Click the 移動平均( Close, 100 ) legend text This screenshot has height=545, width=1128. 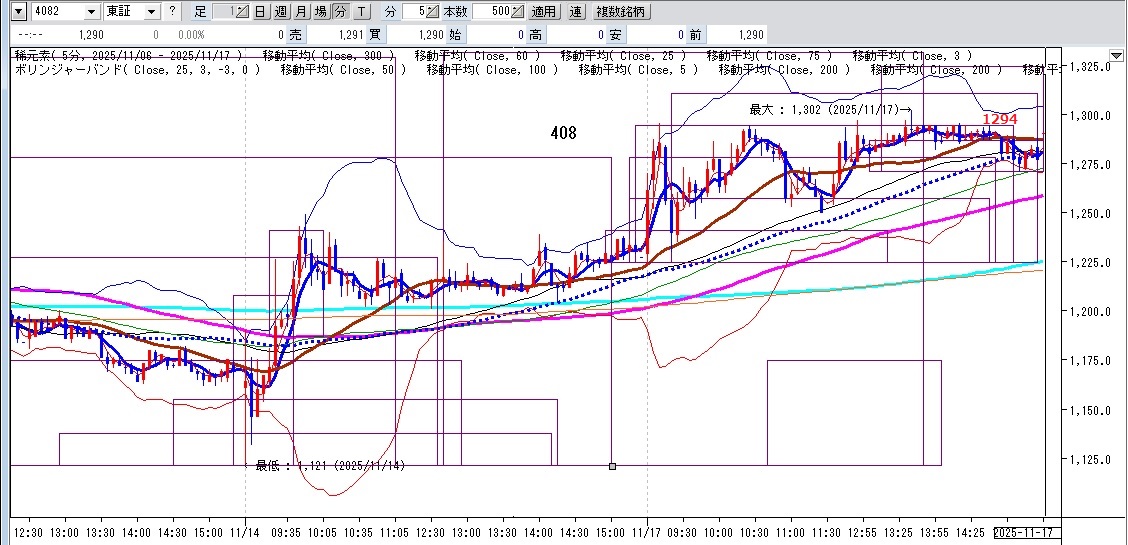pos(492,70)
